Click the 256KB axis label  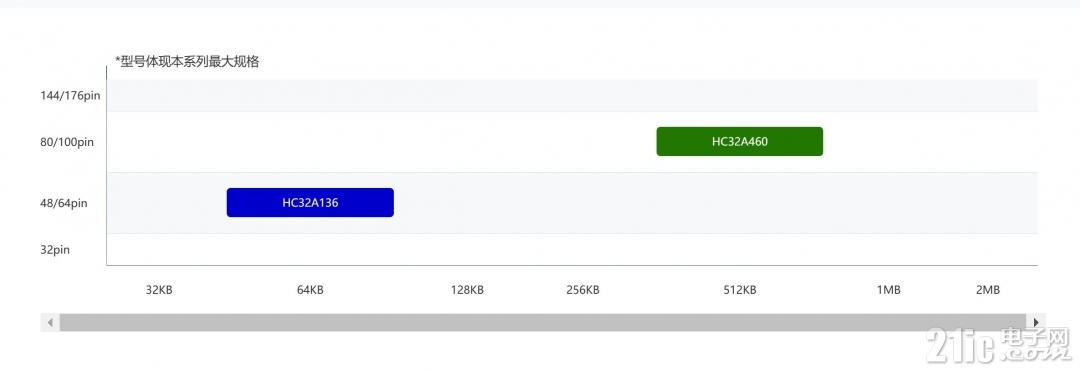583,290
